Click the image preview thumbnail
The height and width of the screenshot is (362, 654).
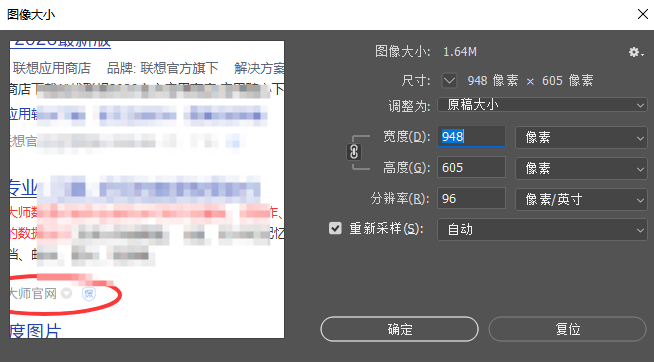click(x=147, y=189)
